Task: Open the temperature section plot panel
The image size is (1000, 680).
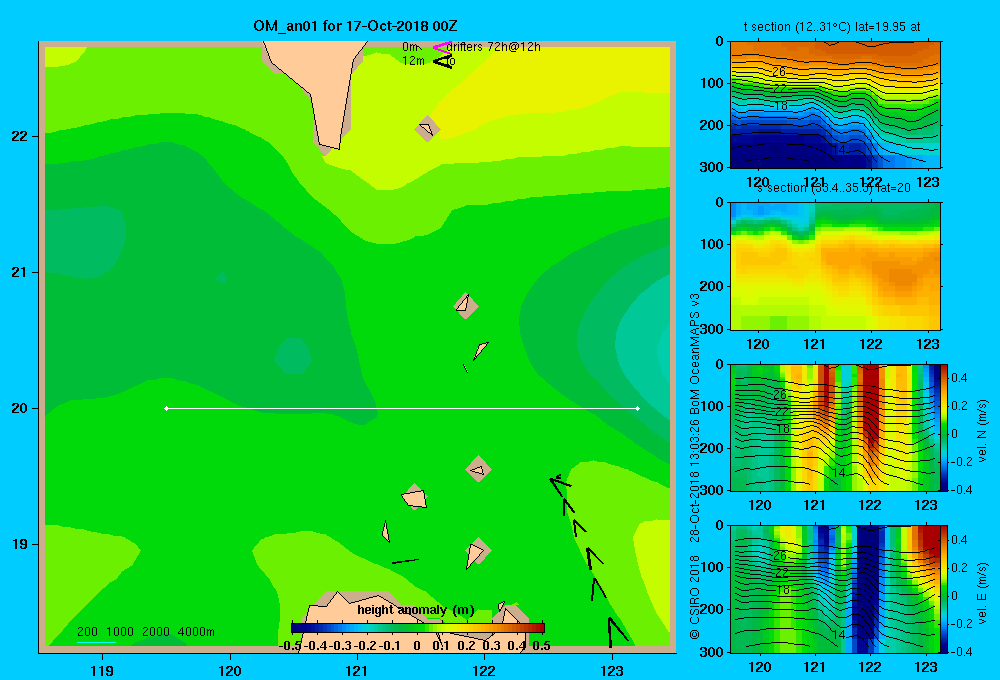Action: 835,105
